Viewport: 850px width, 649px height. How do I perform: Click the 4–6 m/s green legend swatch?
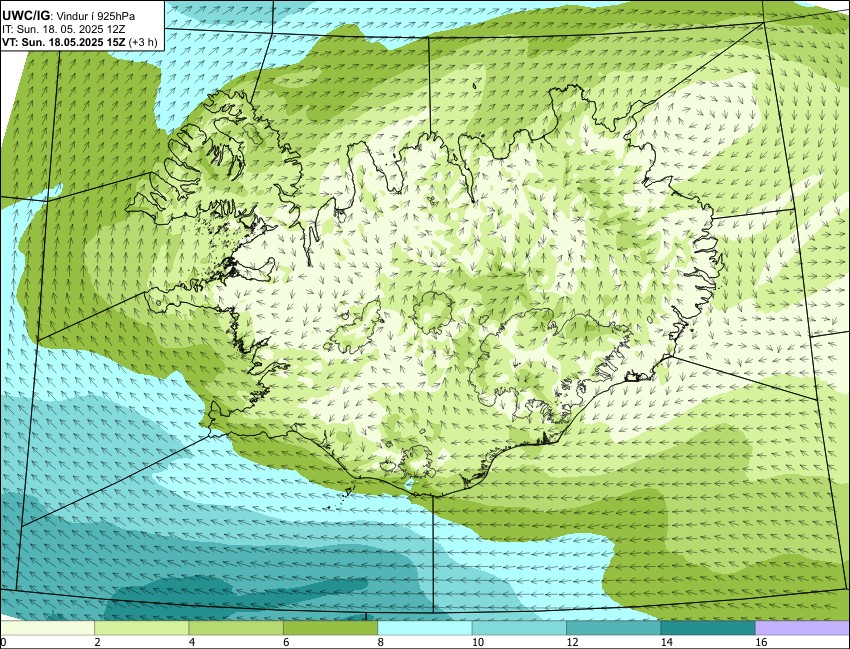point(236,628)
